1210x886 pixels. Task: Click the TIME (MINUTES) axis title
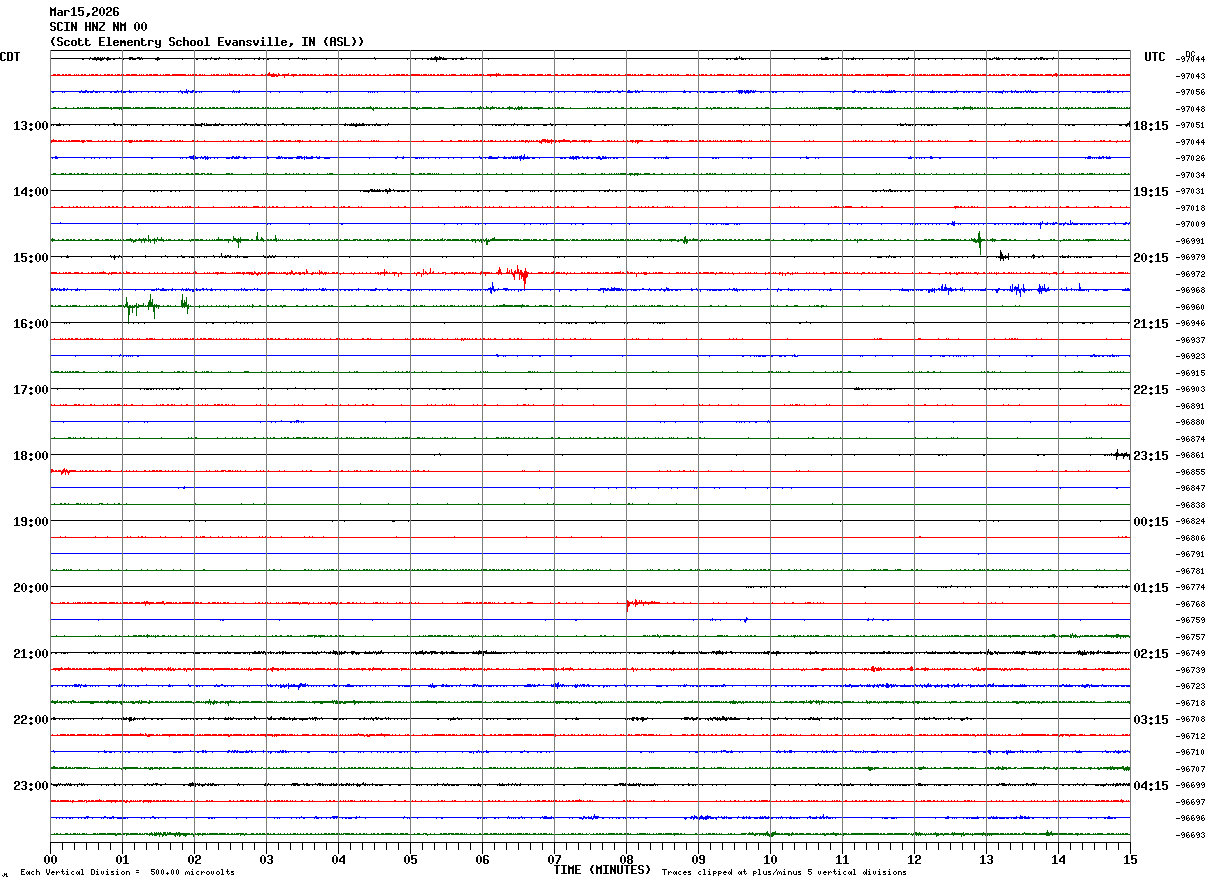tap(602, 870)
